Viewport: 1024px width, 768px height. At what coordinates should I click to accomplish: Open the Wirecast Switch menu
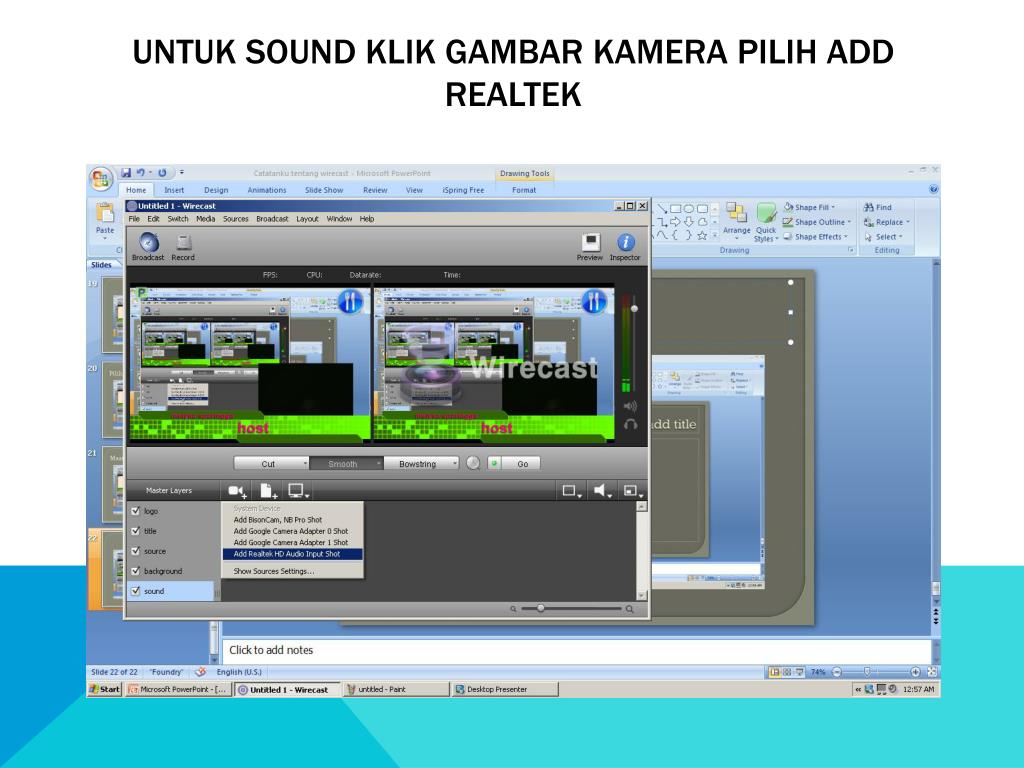pos(178,219)
